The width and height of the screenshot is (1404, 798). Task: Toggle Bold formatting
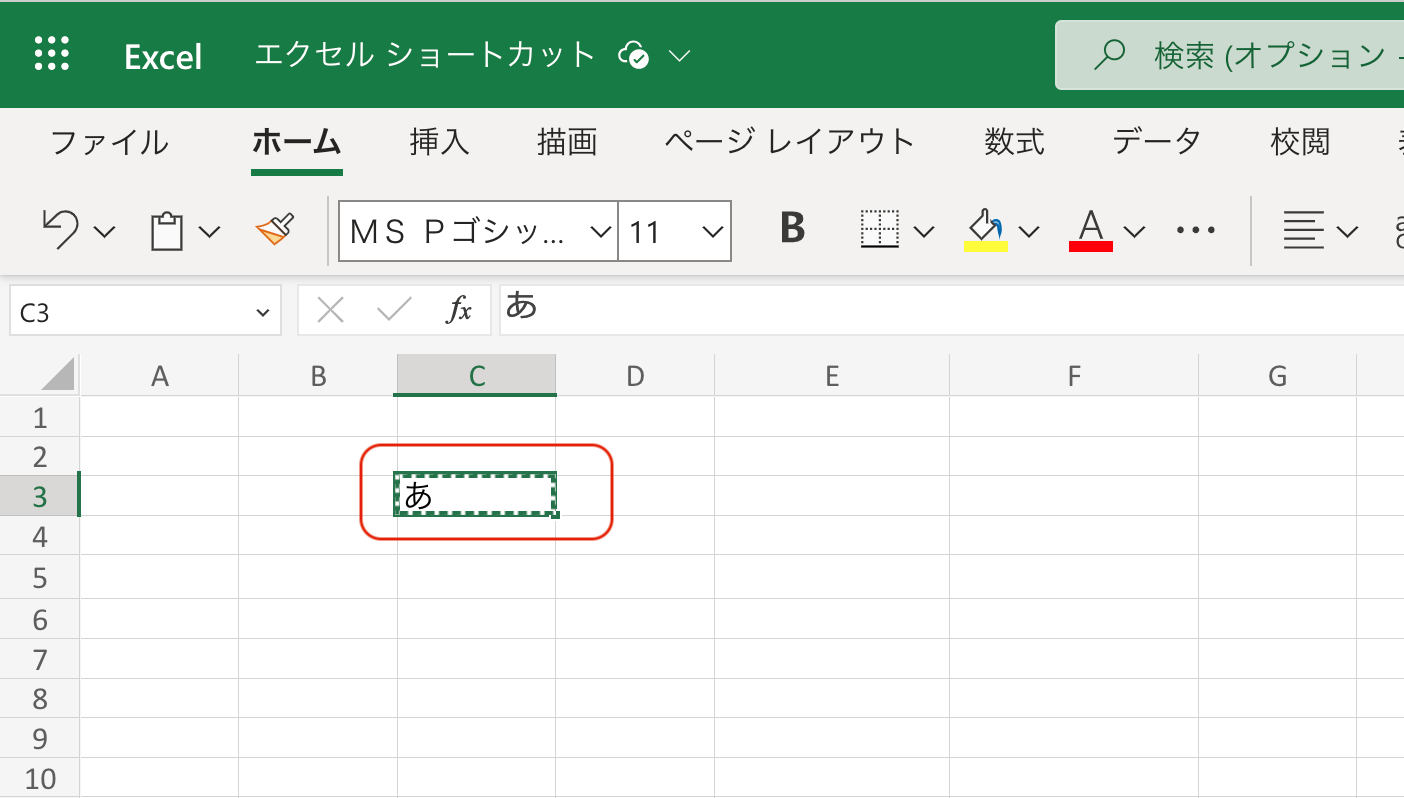pos(793,228)
